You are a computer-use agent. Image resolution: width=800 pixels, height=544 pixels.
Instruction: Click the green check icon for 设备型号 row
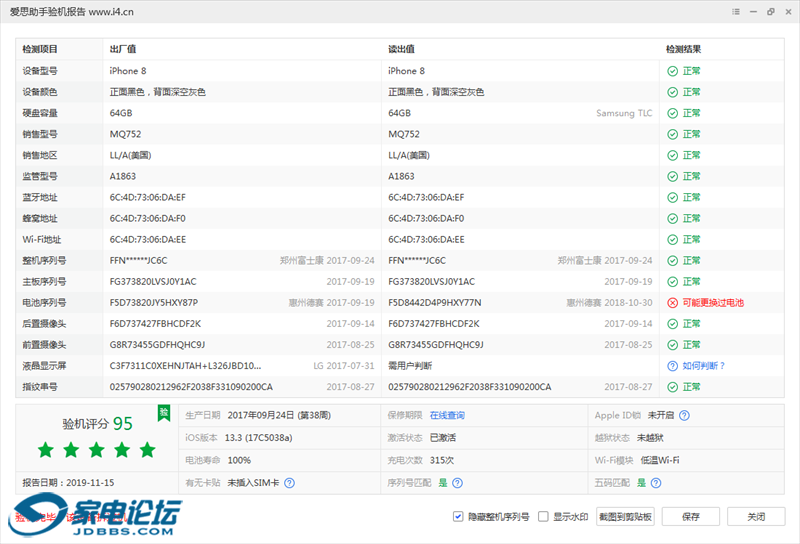[672, 71]
